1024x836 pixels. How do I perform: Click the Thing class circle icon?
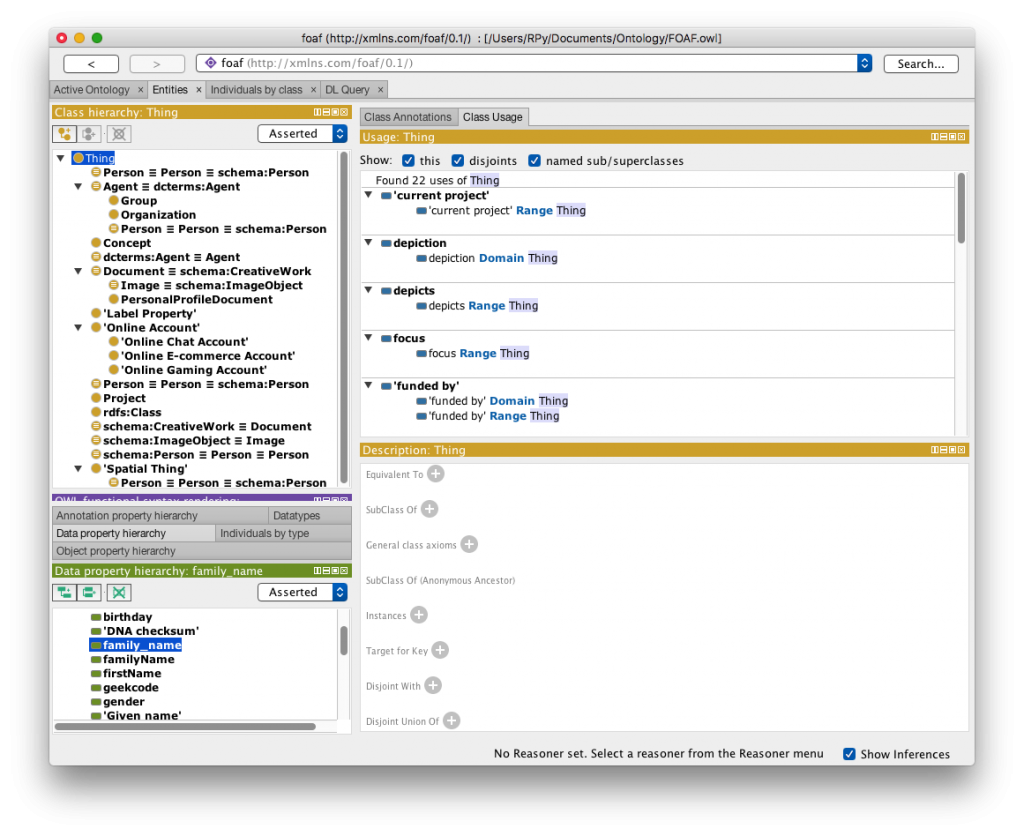[x=78, y=158]
